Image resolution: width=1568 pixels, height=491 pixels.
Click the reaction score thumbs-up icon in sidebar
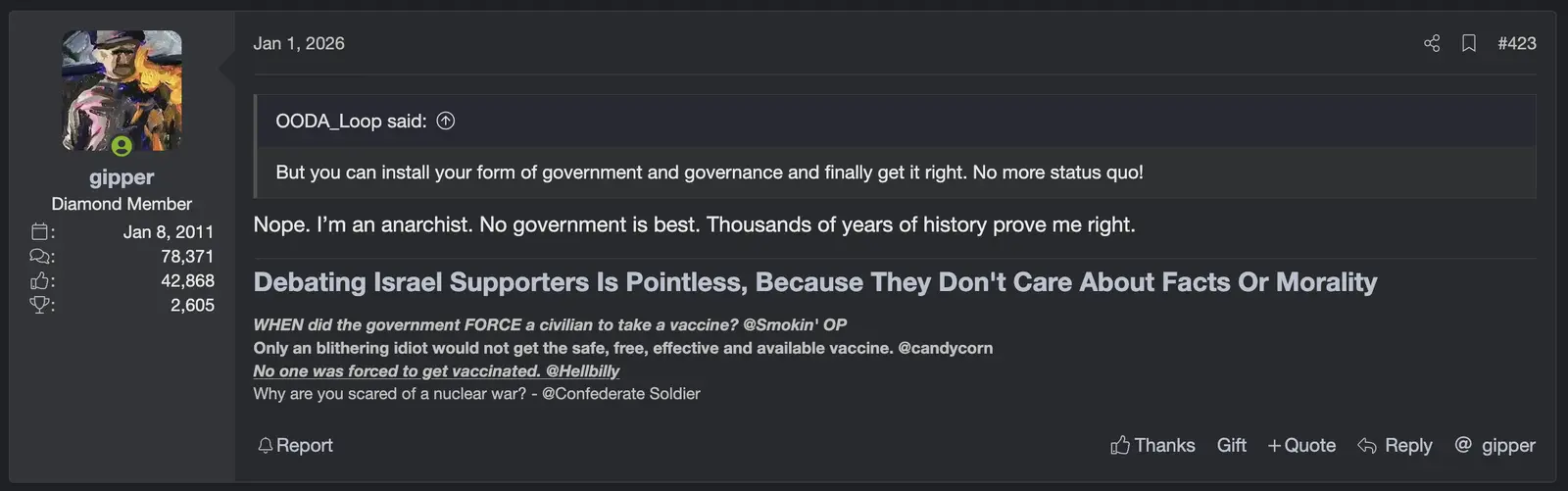coord(40,281)
